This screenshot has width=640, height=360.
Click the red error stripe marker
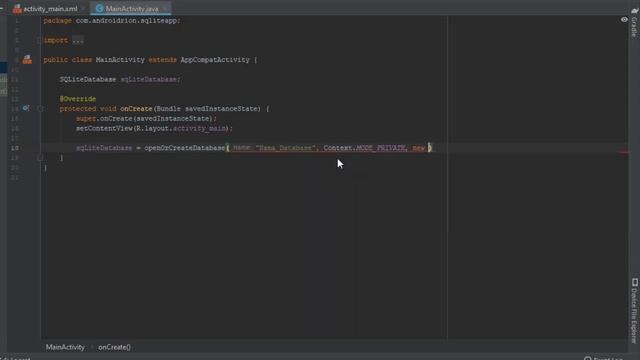(x=624, y=152)
